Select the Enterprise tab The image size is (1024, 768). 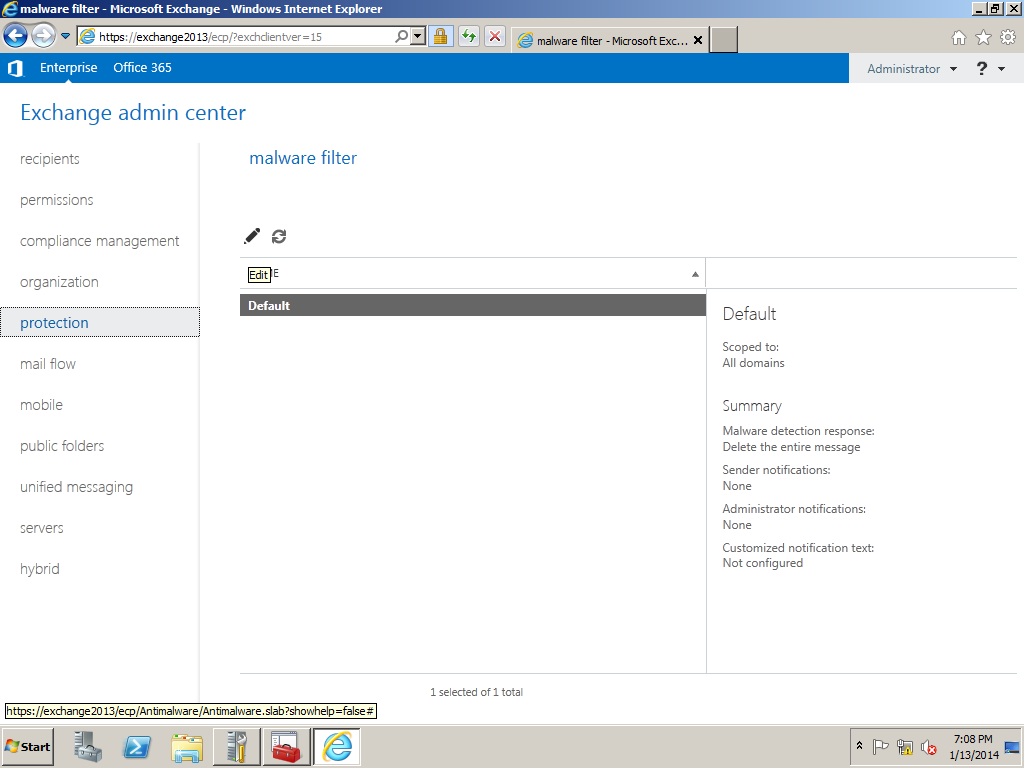coord(69,68)
